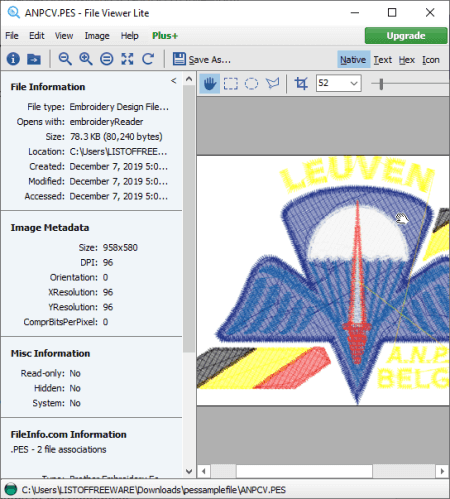Screen dimensions: 450x499
Task: Click the zoom slider handle
Action: tap(381, 84)
